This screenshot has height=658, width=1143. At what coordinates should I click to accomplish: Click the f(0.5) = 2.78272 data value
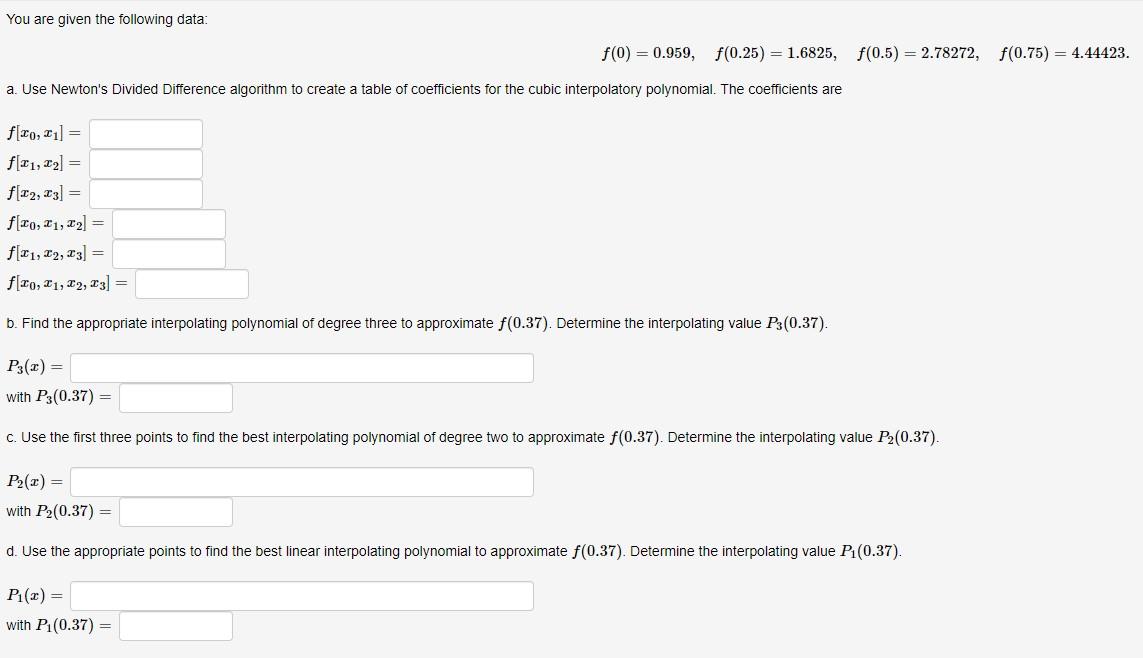pyautogui.click(x=918, y=53)
